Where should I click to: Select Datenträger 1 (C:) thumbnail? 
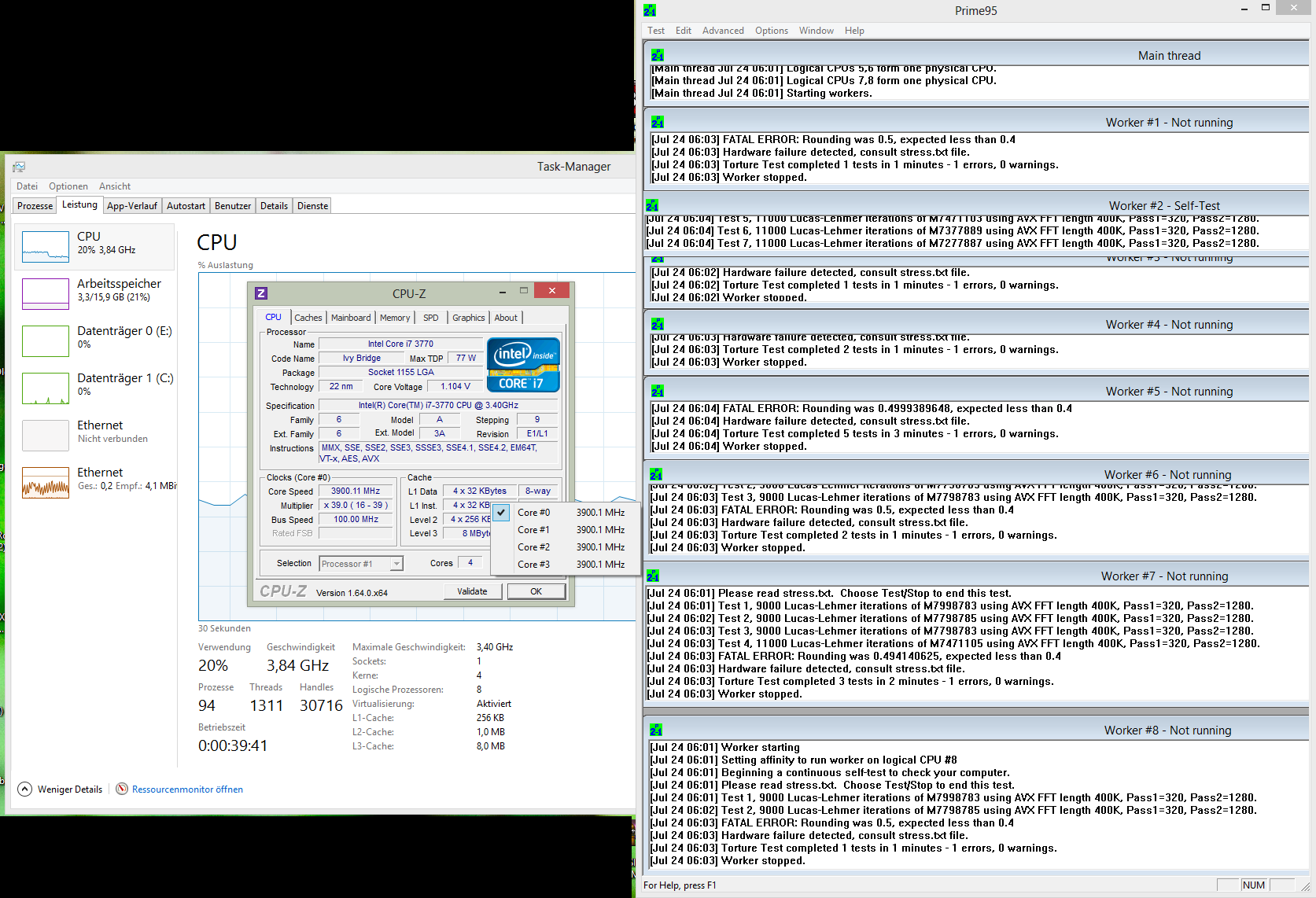pos(46,388)
